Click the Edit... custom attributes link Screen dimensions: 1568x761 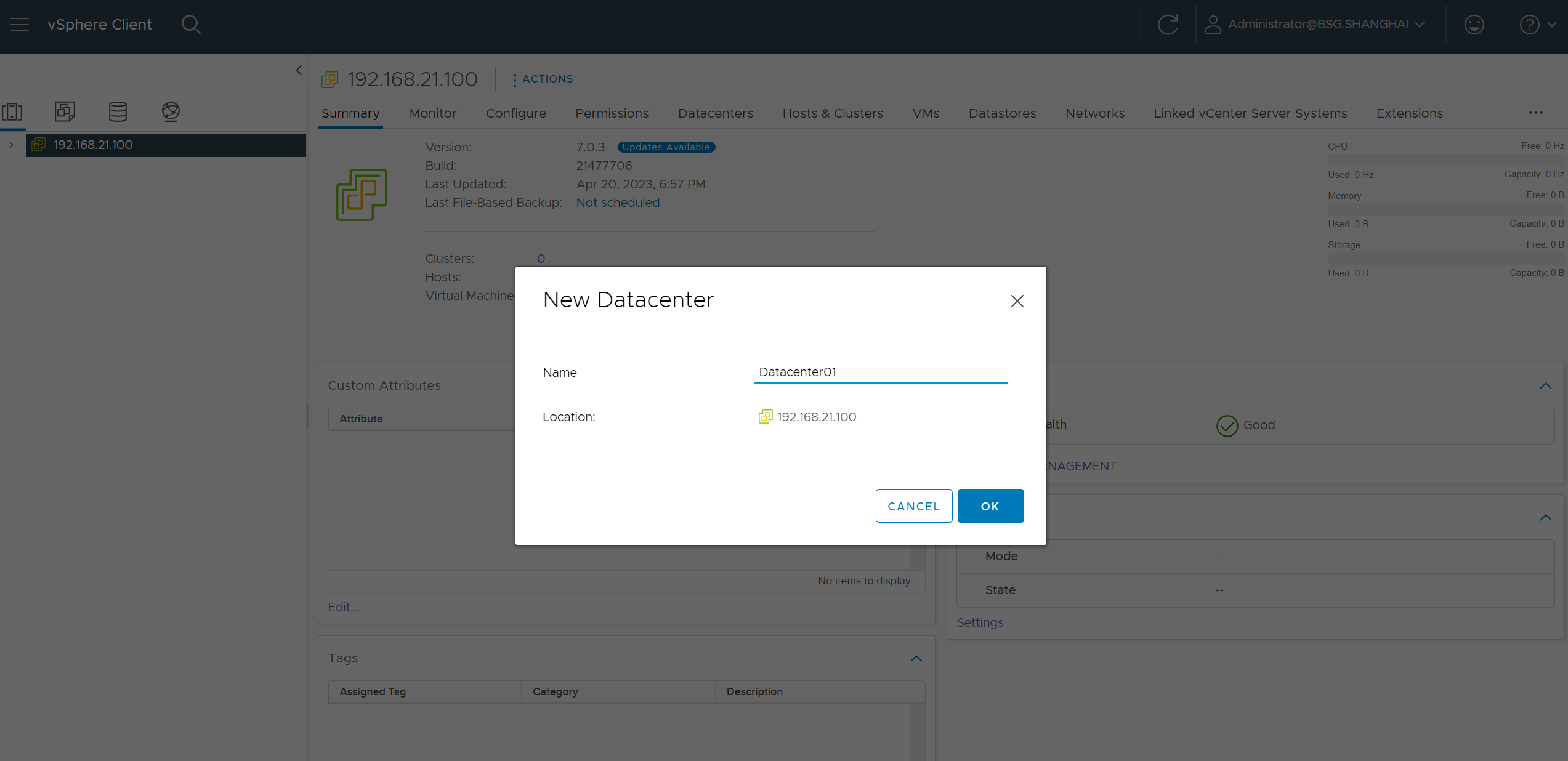344,607
